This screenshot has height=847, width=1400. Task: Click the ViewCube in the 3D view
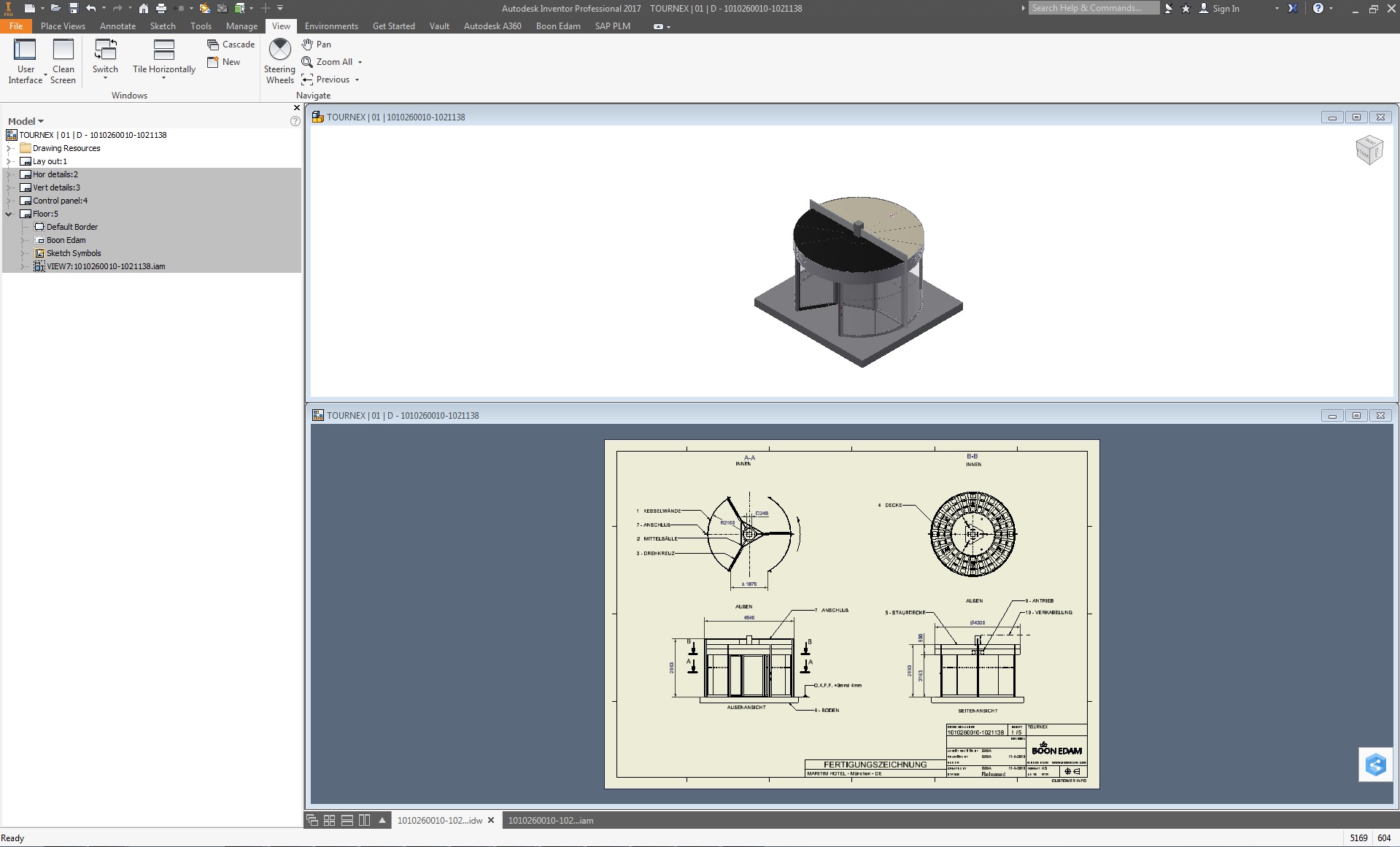[1369, 150]
